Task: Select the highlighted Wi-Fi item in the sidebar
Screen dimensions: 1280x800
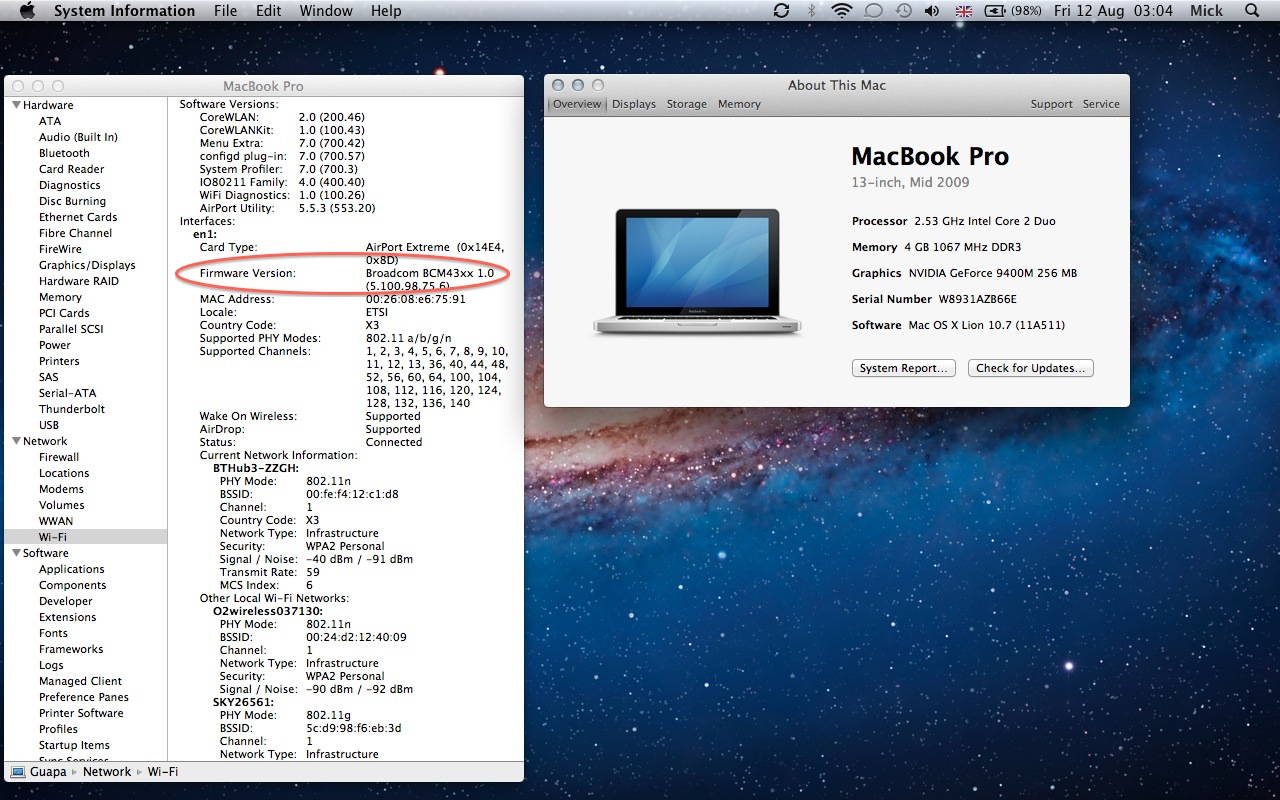Action: tap(53, 537)
